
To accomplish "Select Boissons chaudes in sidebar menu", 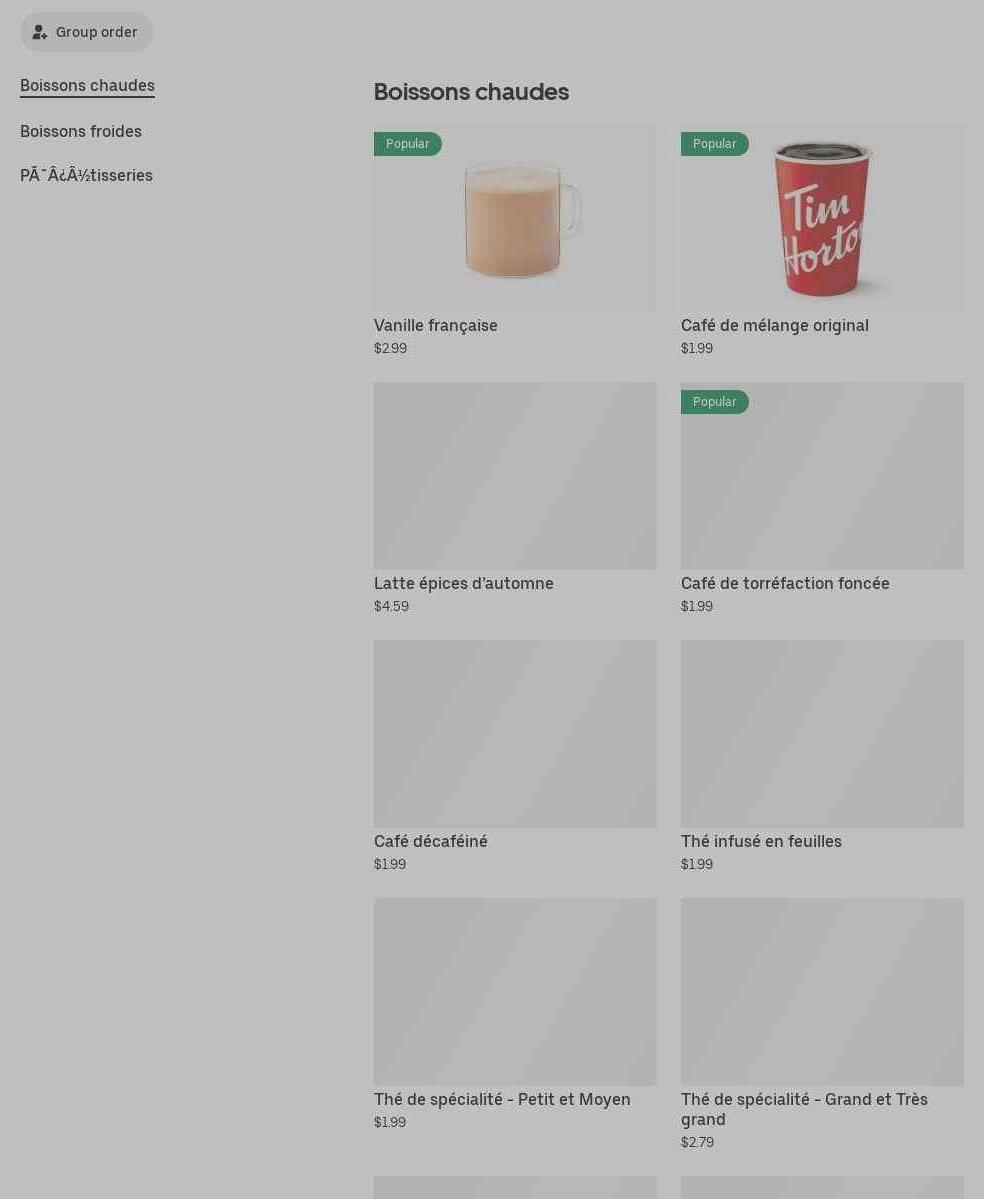I will click(87, 86).
